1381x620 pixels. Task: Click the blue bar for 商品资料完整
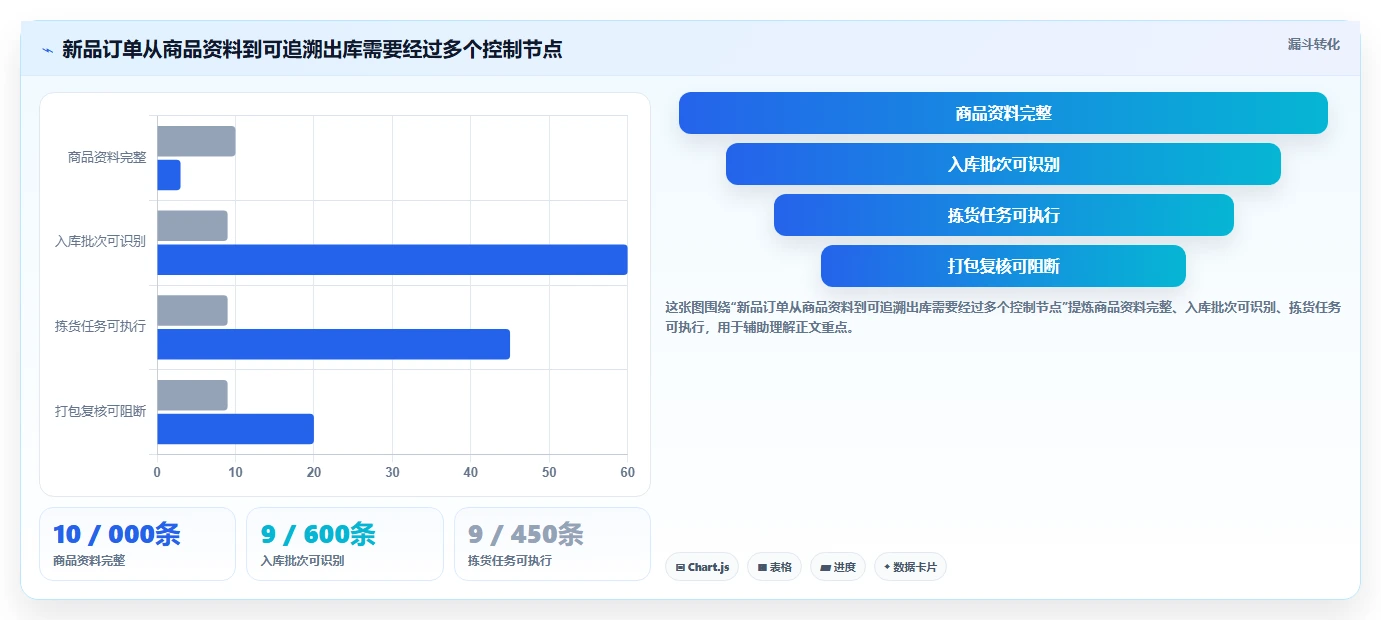[x=169, y=175]
